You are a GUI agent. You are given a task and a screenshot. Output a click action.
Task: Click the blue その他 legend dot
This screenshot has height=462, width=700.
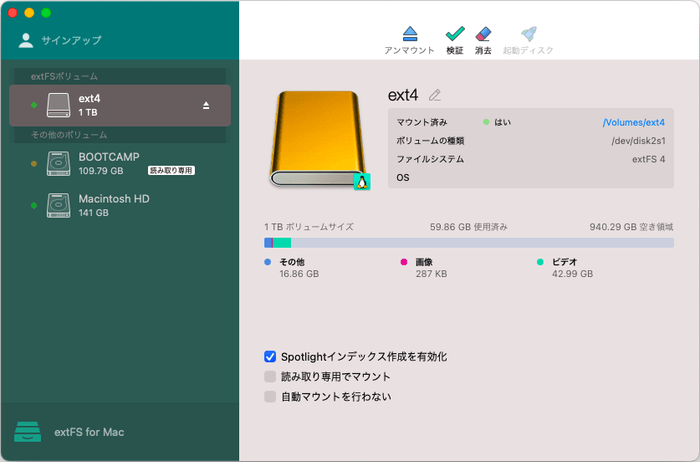[268, 262]
